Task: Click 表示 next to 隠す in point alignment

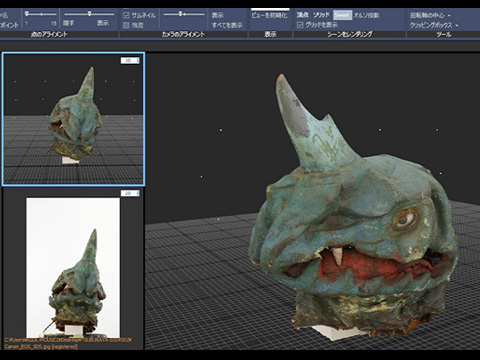Action: 103,23
